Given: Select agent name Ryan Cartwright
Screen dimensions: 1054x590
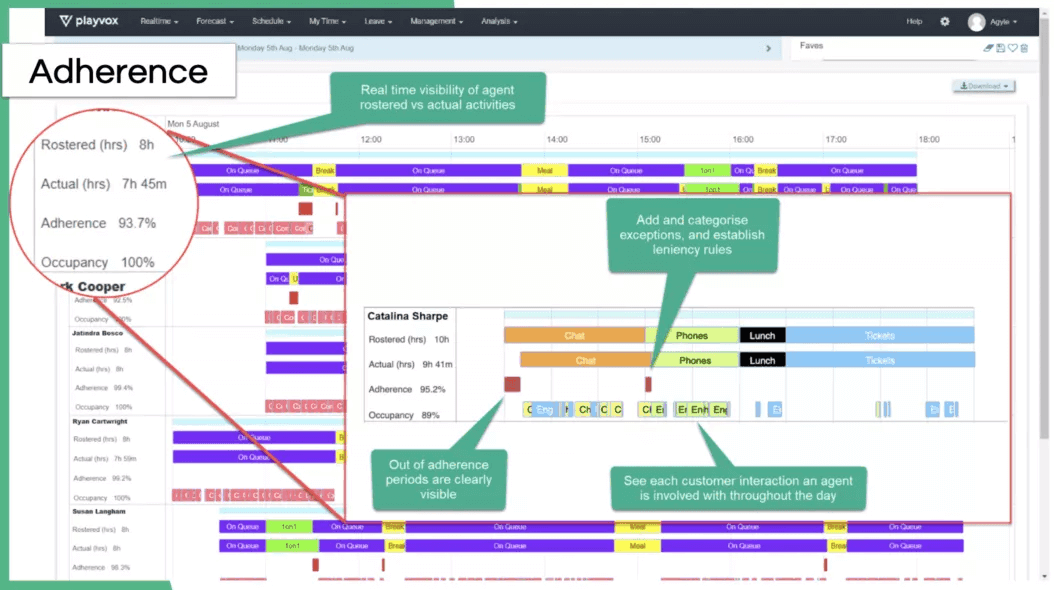Looking at the screenshot, I should (x=99, y=421).
